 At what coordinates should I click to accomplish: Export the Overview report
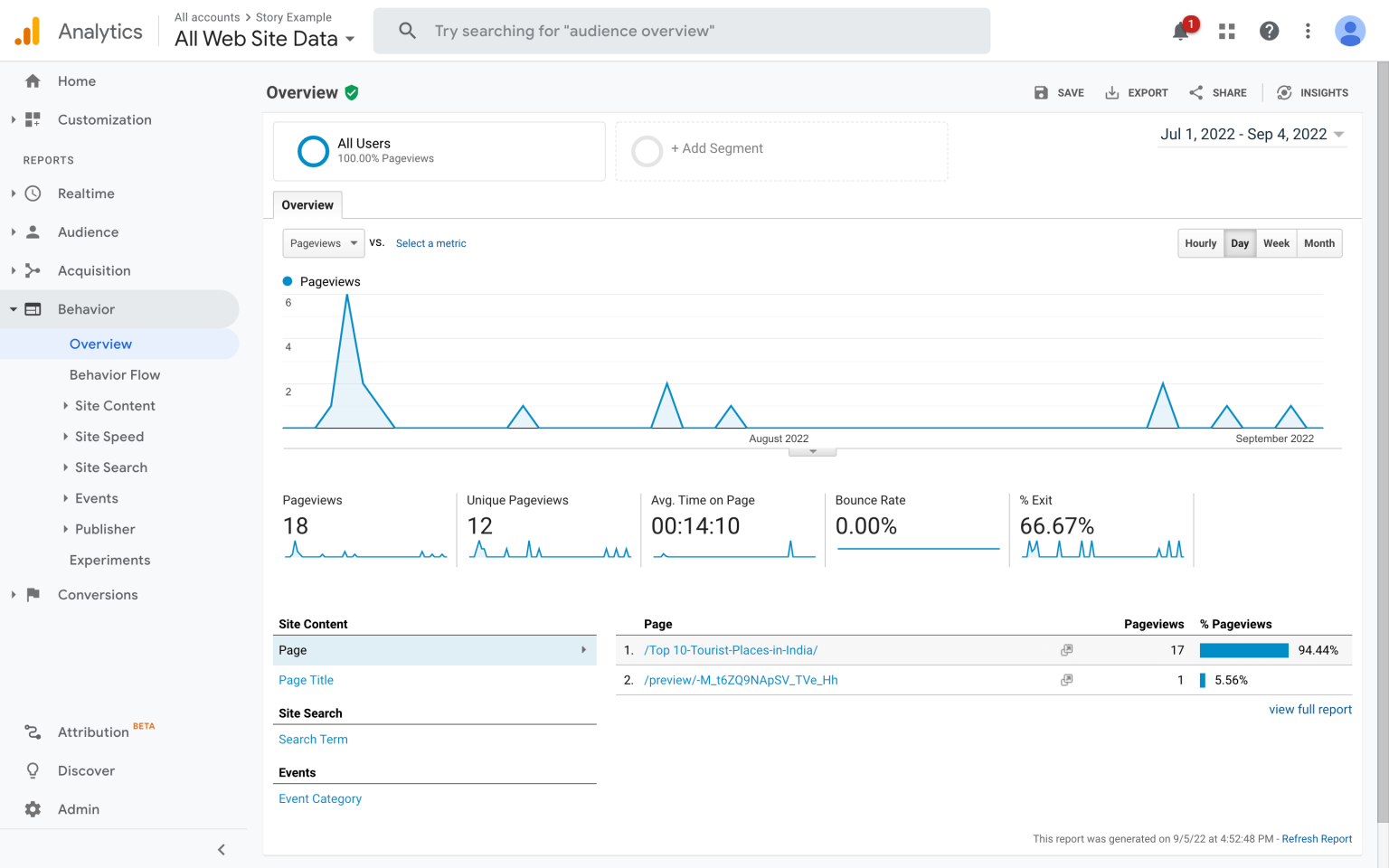point(1136,92)
